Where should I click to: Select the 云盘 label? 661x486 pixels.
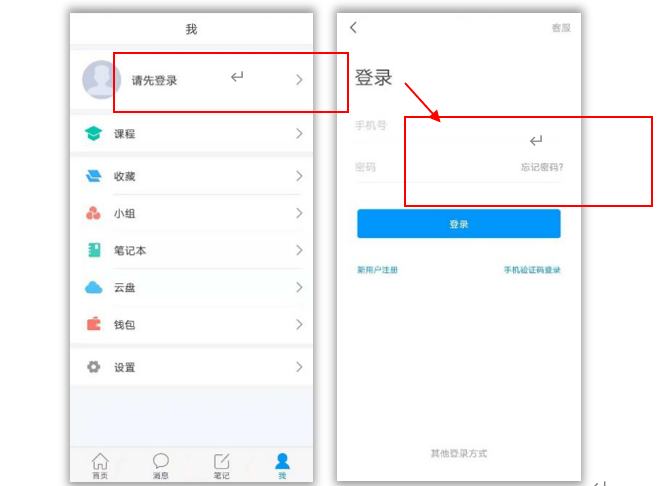(124, 288)
